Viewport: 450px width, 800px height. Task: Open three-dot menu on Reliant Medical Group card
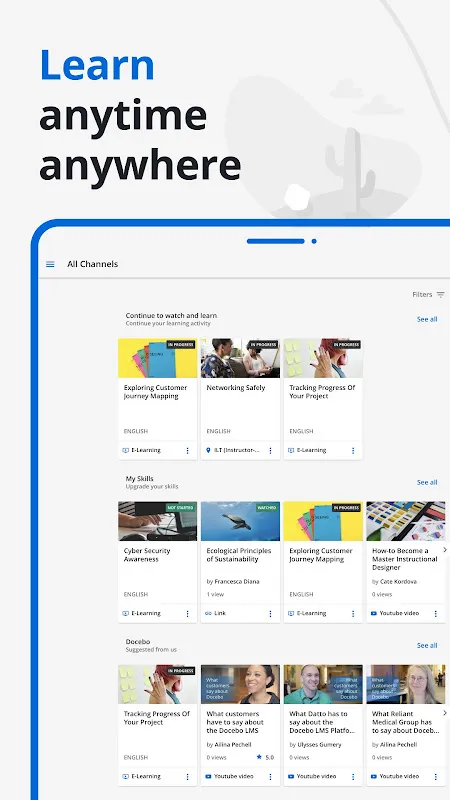pyautogui.click(x=435, y=777)
